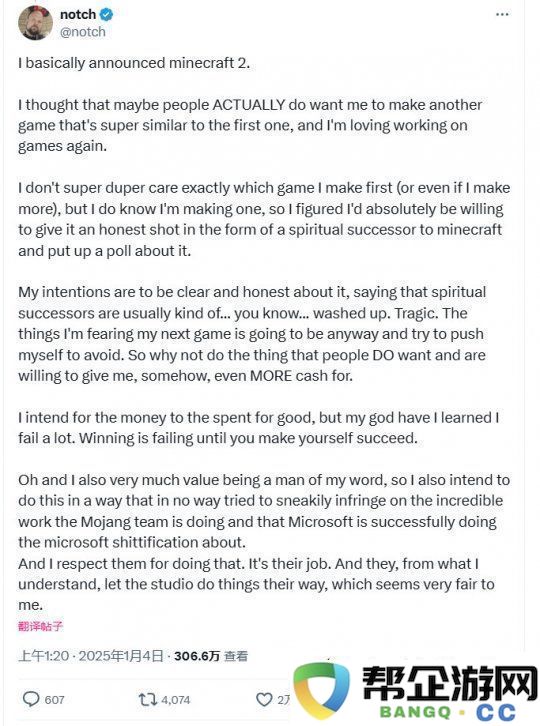Screen dimensions: 540x726
Task: Click the 607 replies count
Action: click(x=54, y=700)
